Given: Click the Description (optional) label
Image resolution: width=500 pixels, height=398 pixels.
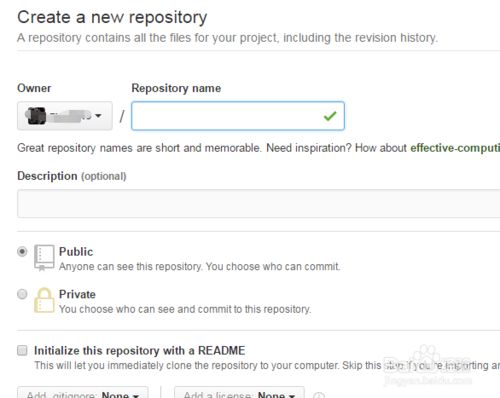Looking at the screenshot, I should pyautogui.click(x=72, y=176).
